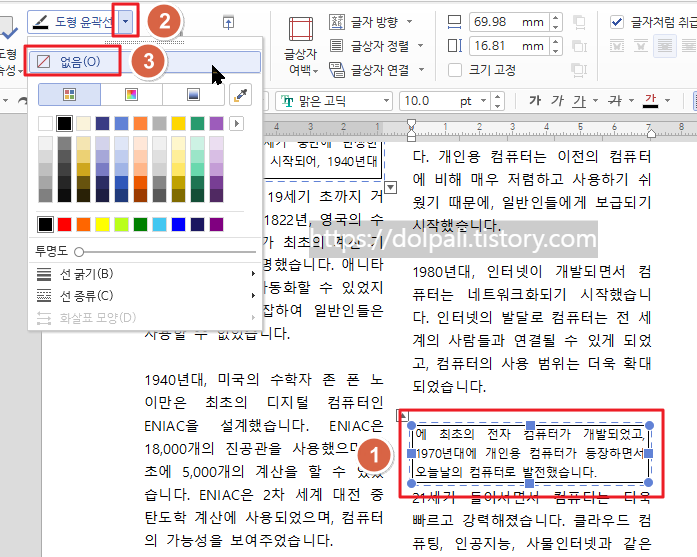
Task: Click the top-center resize handle of text box
Action: (530, 425)
